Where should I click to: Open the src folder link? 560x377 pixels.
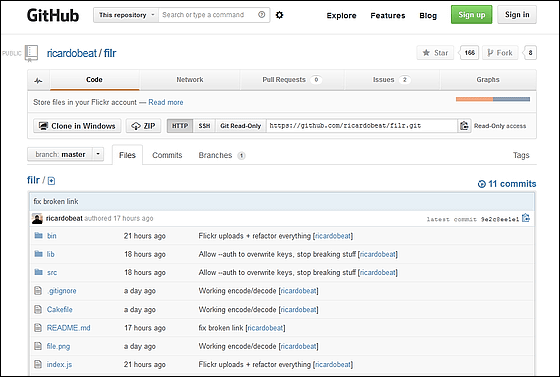tap(52, 272)
